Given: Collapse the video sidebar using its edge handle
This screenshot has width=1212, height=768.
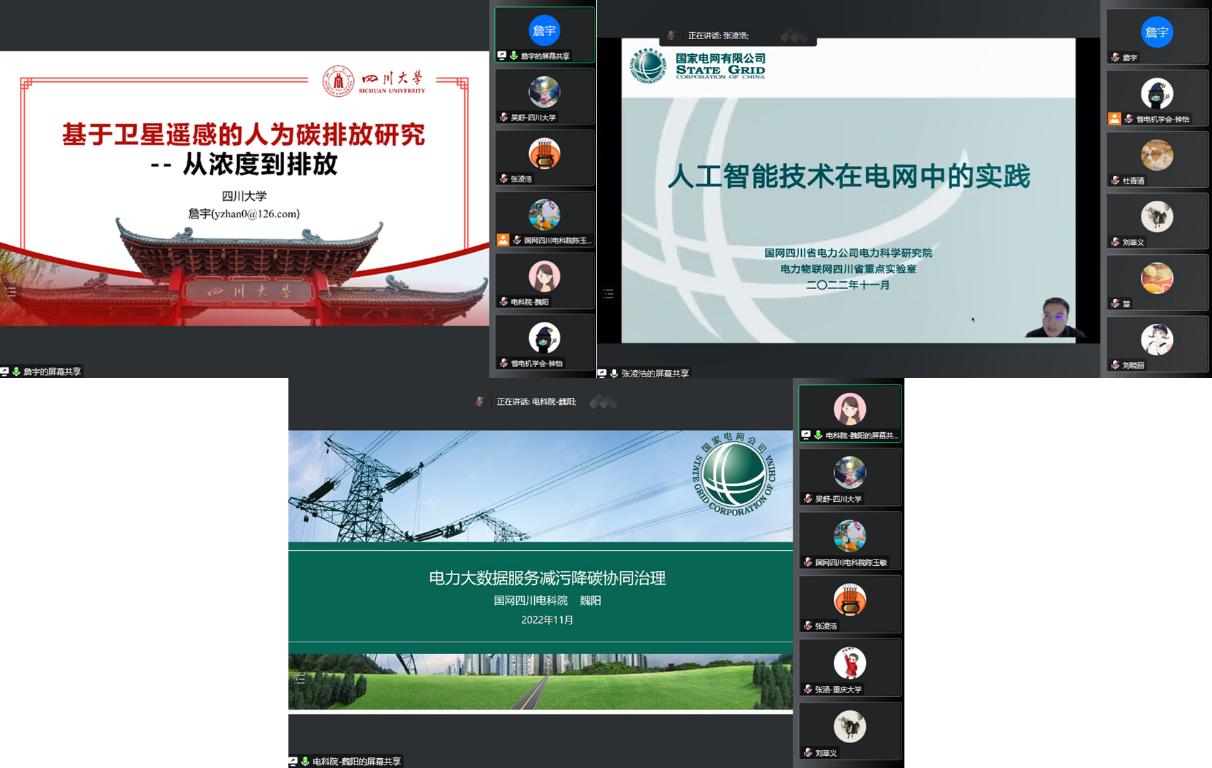Looking at the screenshot, I should [608, 294].
